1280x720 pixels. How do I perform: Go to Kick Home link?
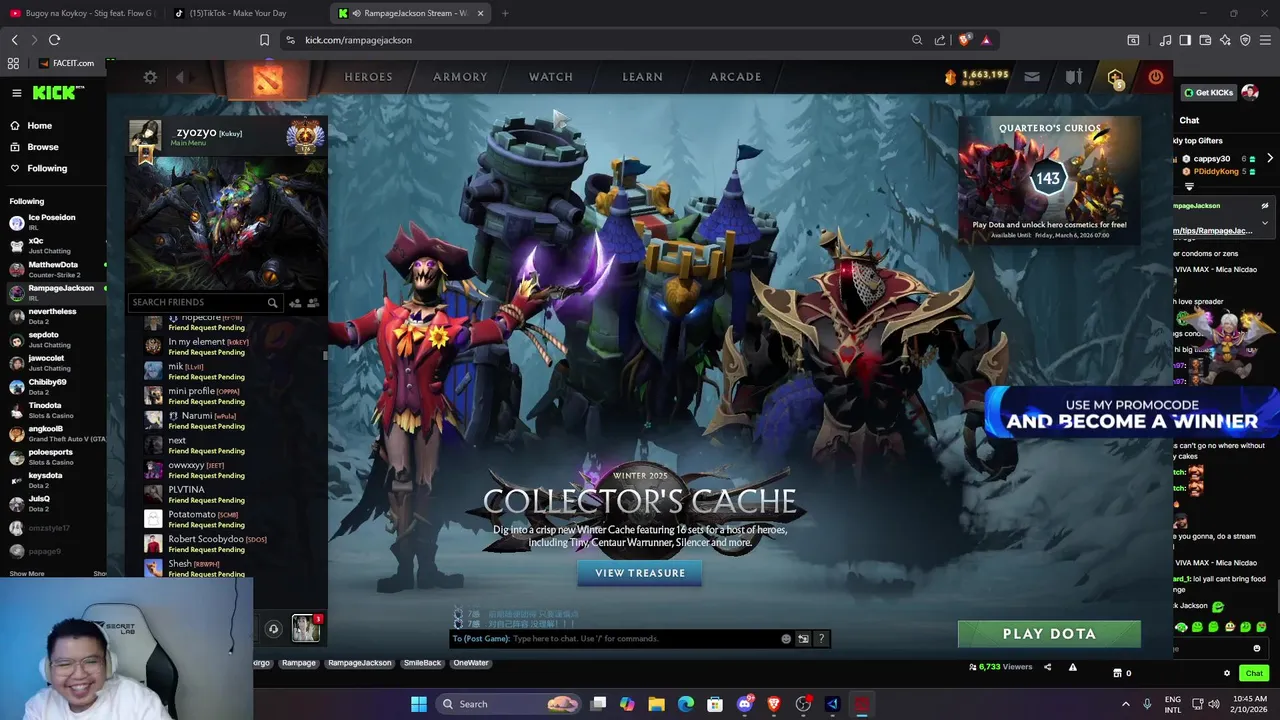(40, 125)
